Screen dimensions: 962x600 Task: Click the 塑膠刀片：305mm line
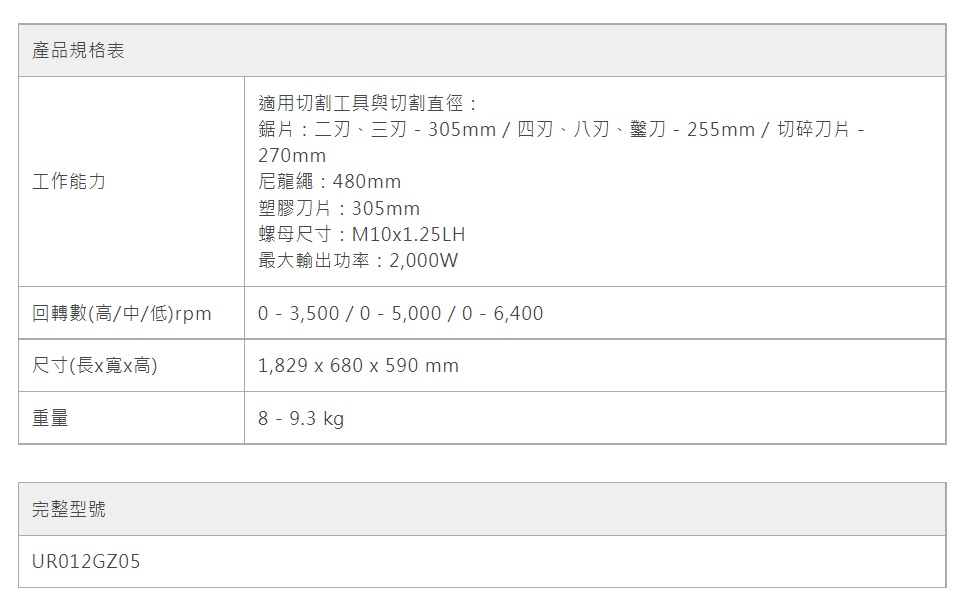coord(339,208)
